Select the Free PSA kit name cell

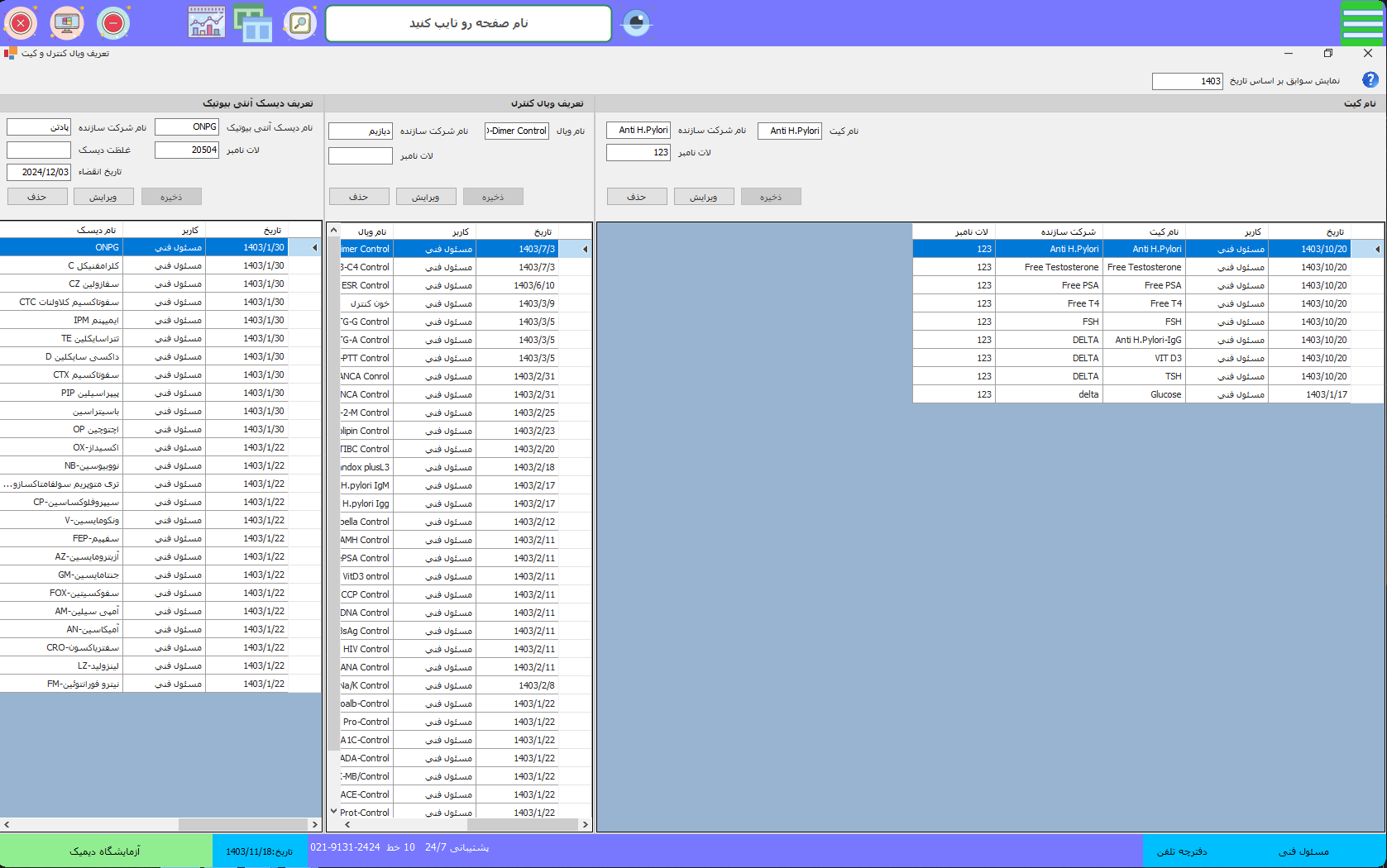pyautogui.click(x=1145, y=285)
